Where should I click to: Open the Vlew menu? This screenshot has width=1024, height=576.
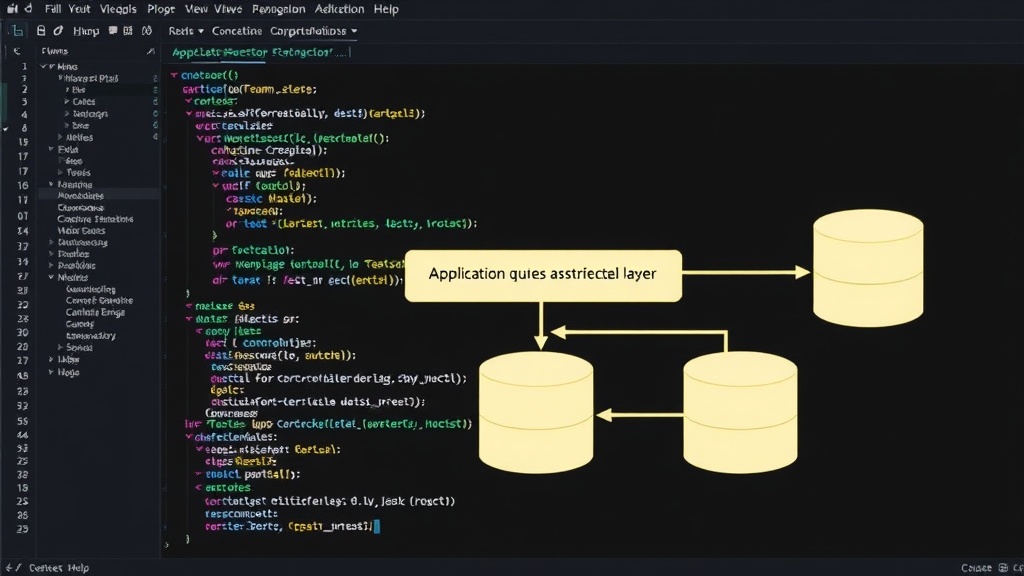tap(196, 9)
